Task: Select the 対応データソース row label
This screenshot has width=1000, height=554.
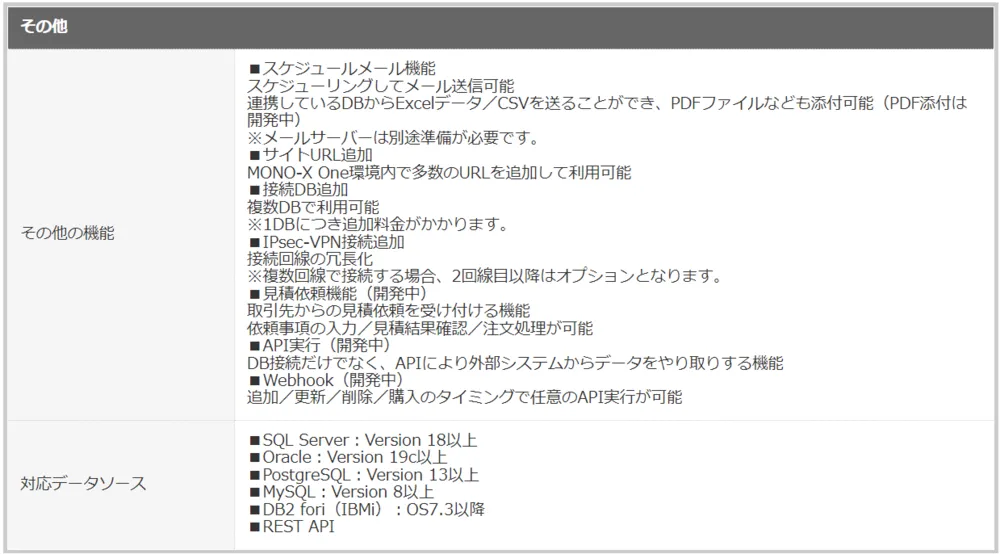Action: (83, 484)
